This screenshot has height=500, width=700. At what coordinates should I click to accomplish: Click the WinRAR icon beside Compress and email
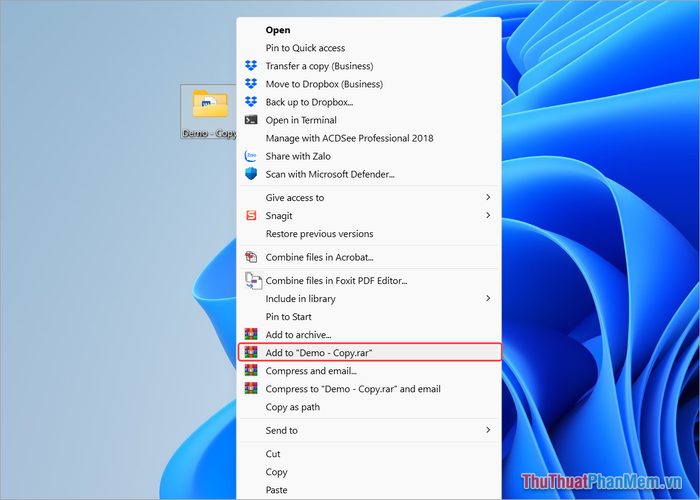251,370
